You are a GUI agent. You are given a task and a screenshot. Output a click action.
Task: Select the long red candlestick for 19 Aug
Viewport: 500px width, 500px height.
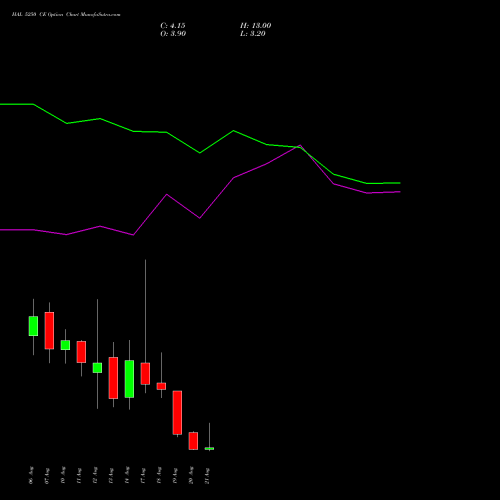(x=177, y=413)
